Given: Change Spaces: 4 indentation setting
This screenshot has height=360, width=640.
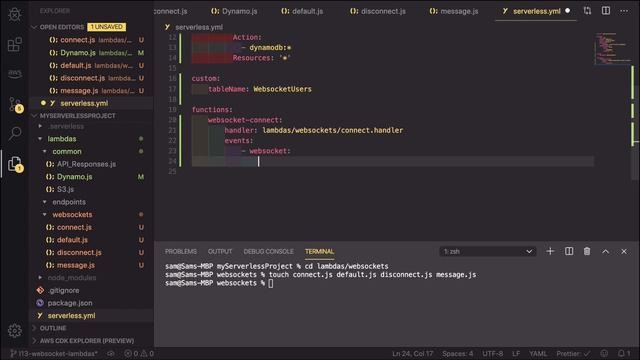Looking at the screenshot, I should click(458, 353).
